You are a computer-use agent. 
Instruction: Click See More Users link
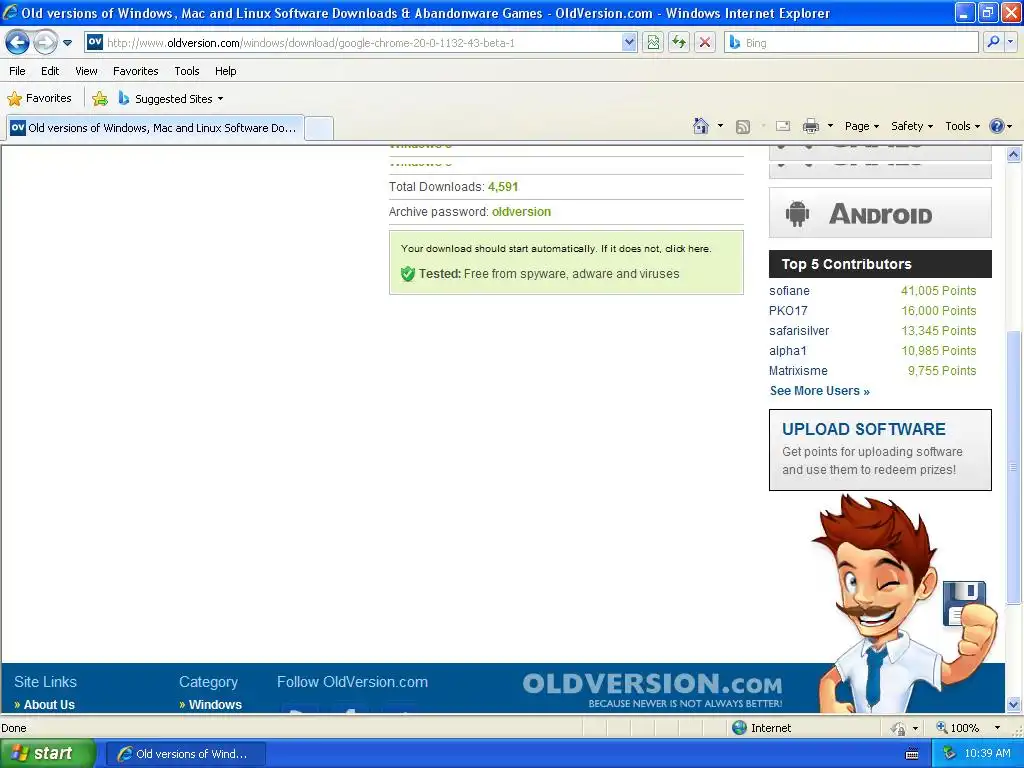click(x=820, y=391)
